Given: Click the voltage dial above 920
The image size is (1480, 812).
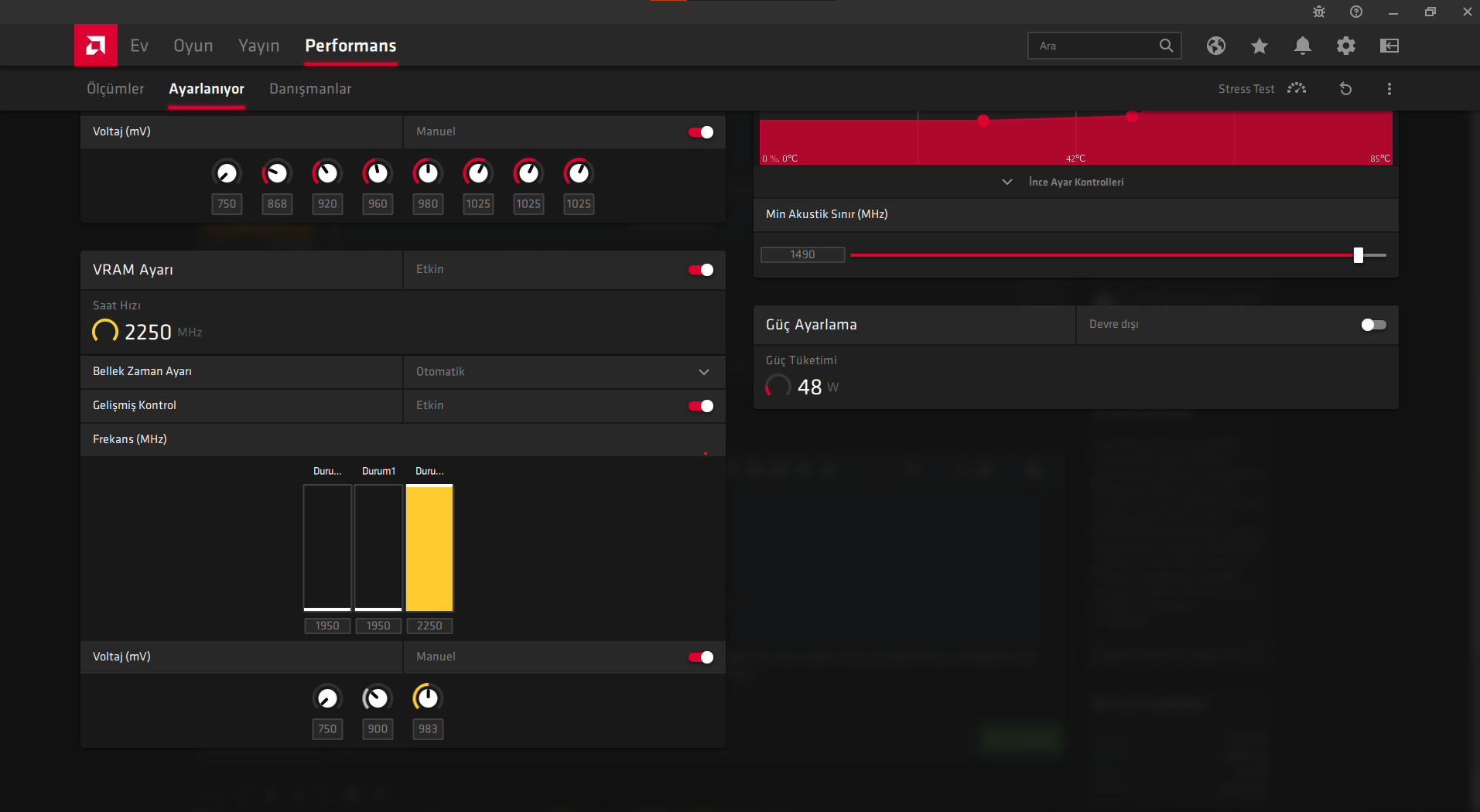Looking at the screenshot, I should click(327, 172).
